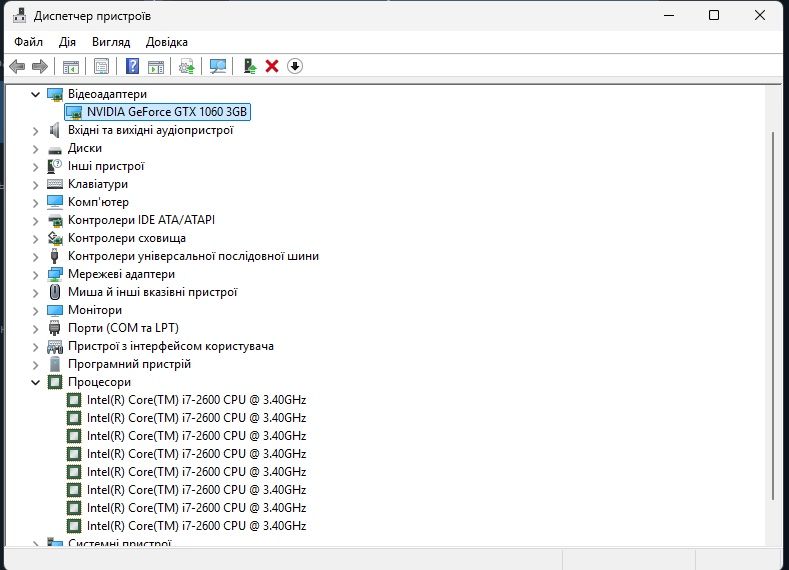
Task: Click the Миша й інші вказівні пристрої mouse icon
Action: pos(55,292)
